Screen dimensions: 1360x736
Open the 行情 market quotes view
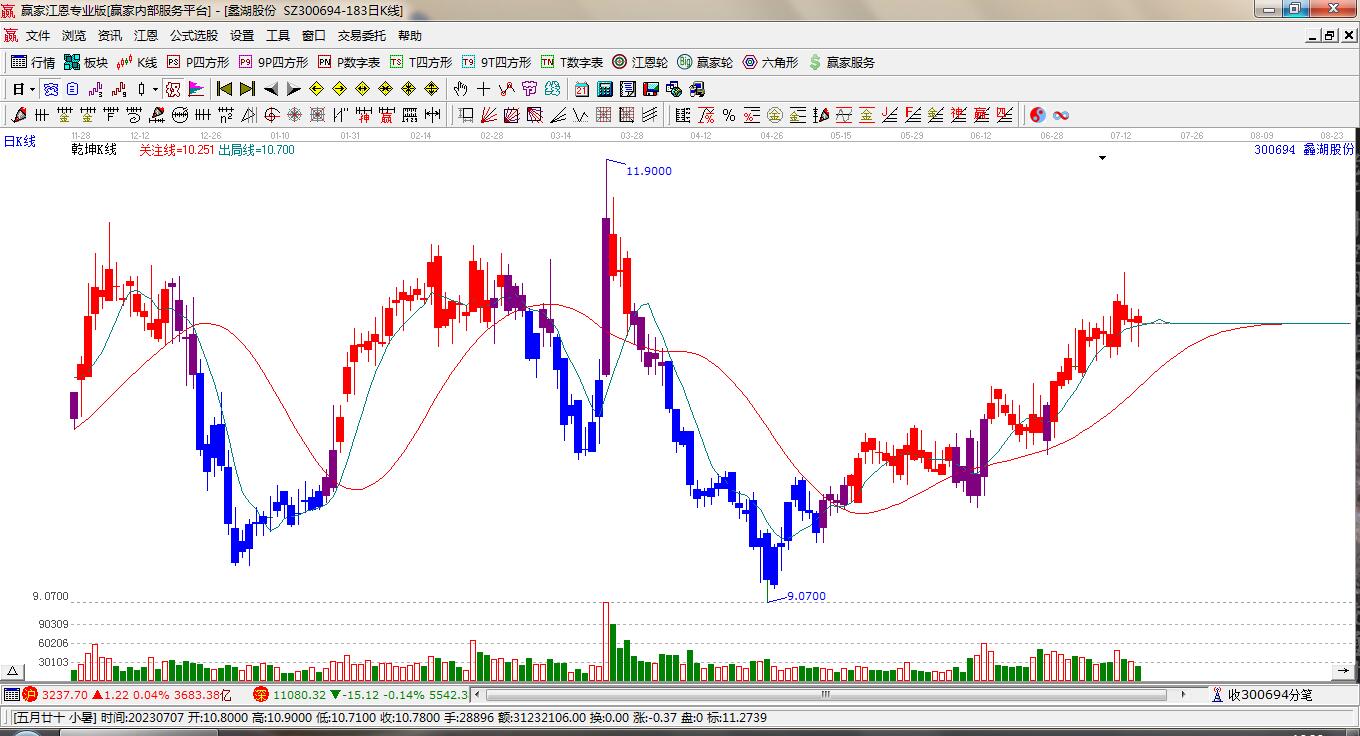coord(33,62)
